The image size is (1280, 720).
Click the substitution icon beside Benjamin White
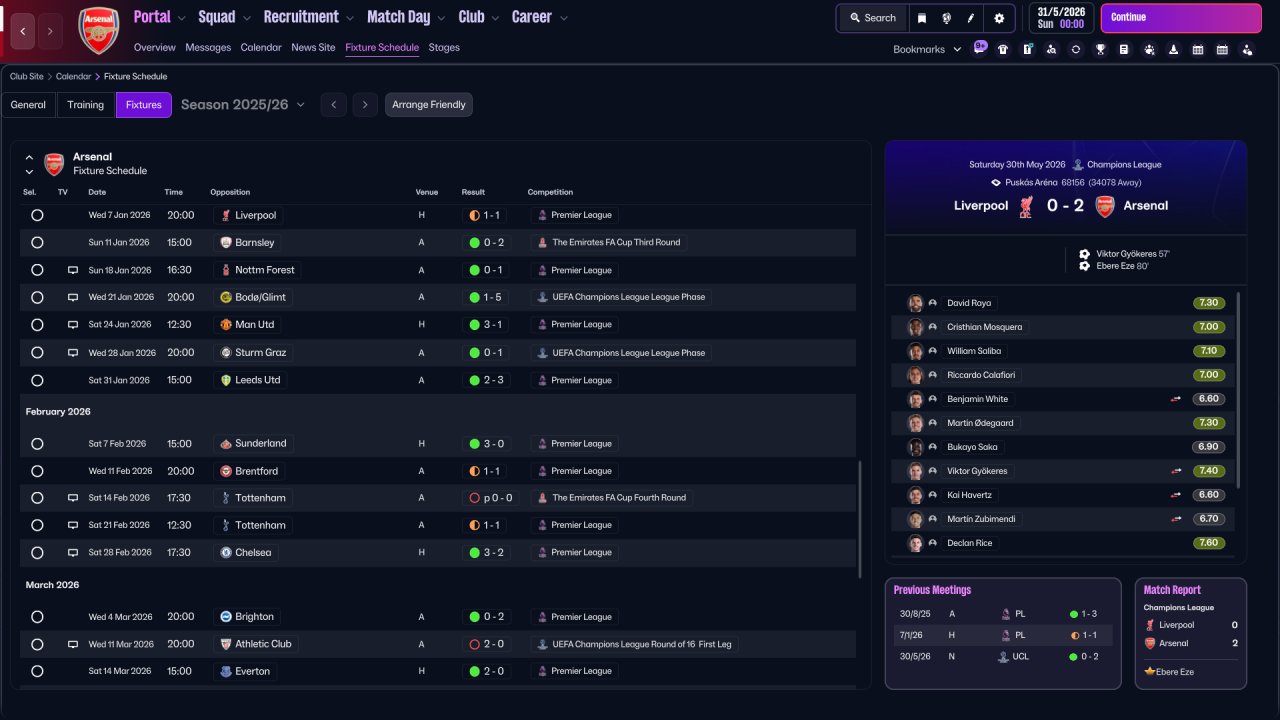[x=1177, y=399]
